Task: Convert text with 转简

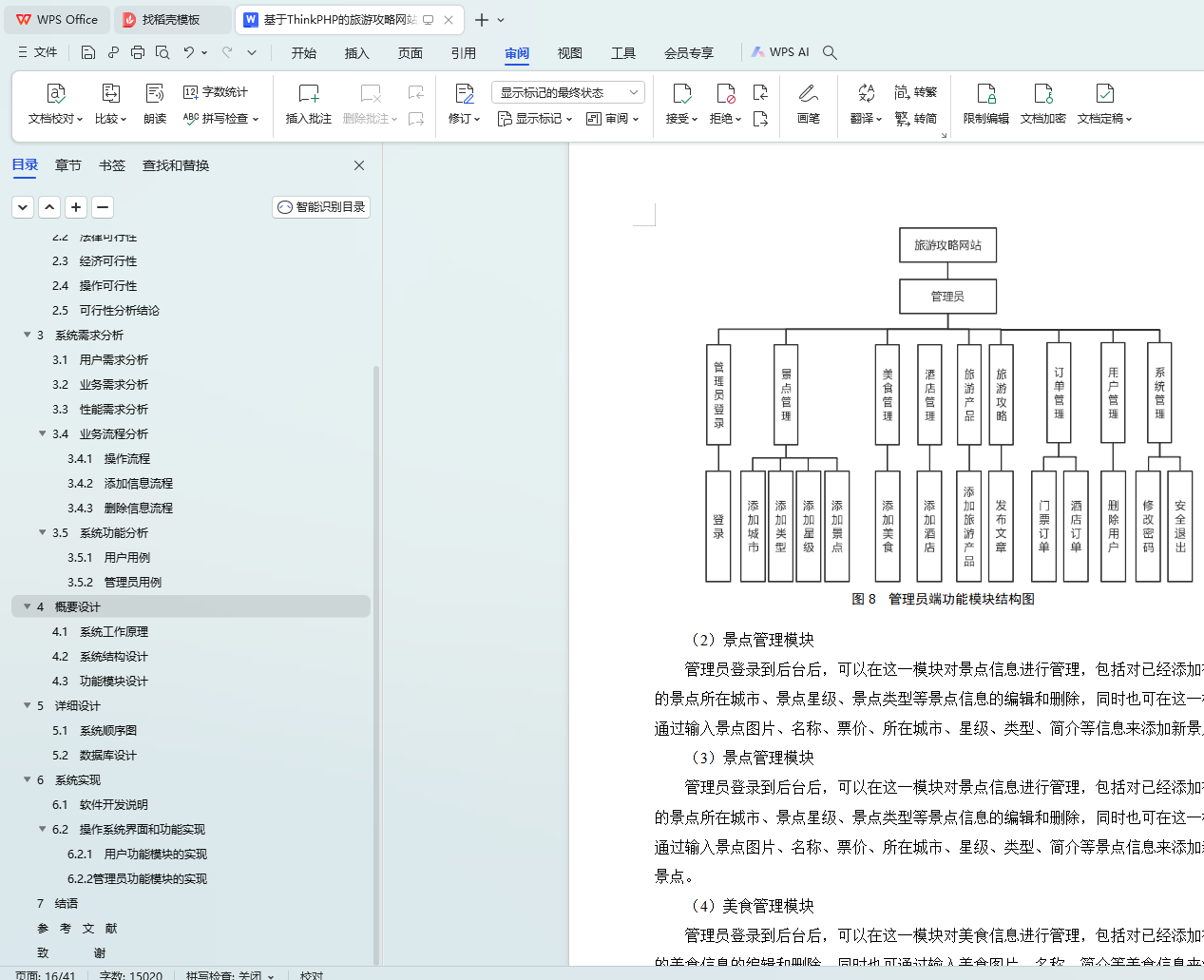Action: click(915, 119)
